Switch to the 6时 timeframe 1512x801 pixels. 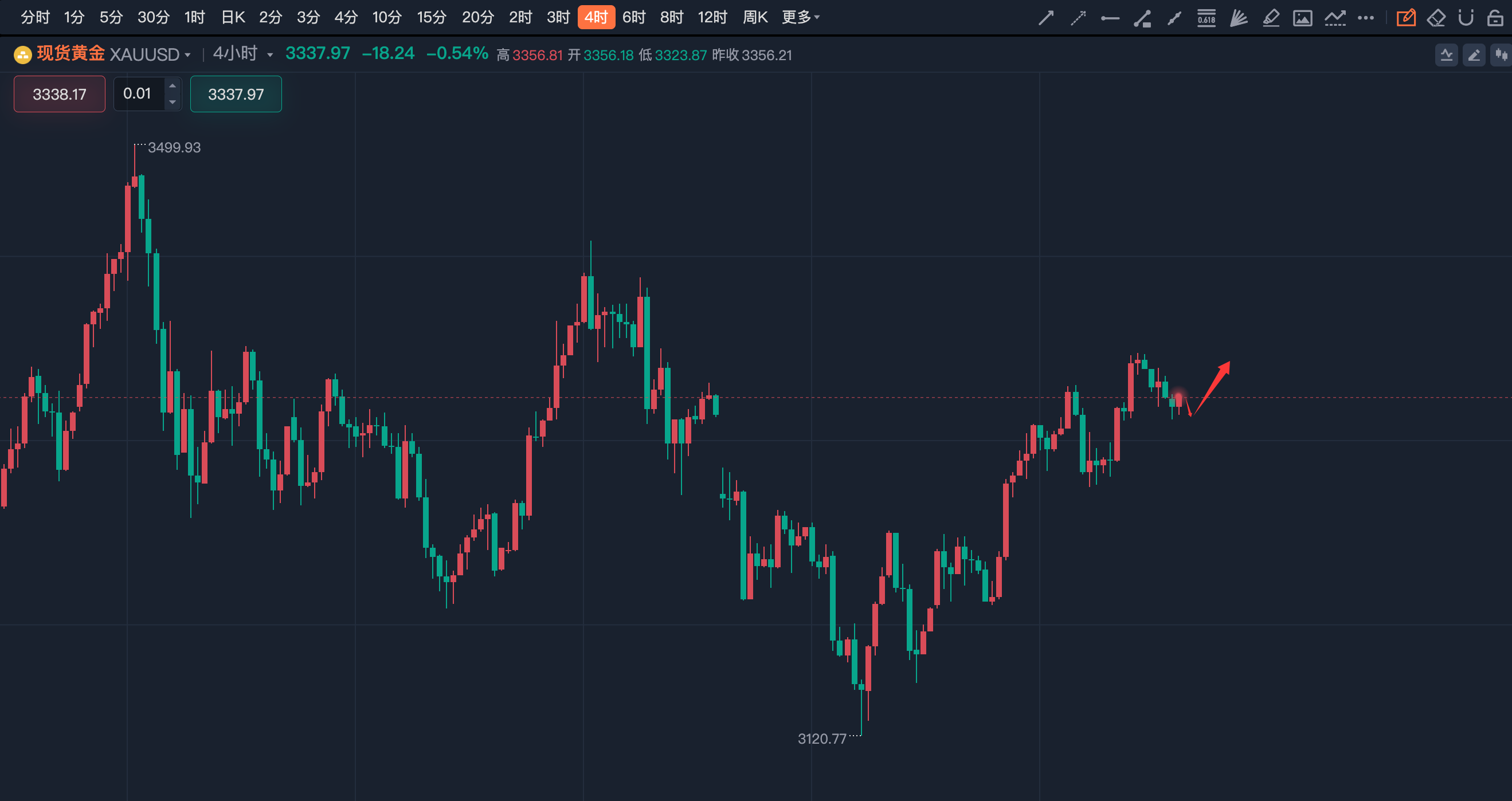tap(634, 18)
